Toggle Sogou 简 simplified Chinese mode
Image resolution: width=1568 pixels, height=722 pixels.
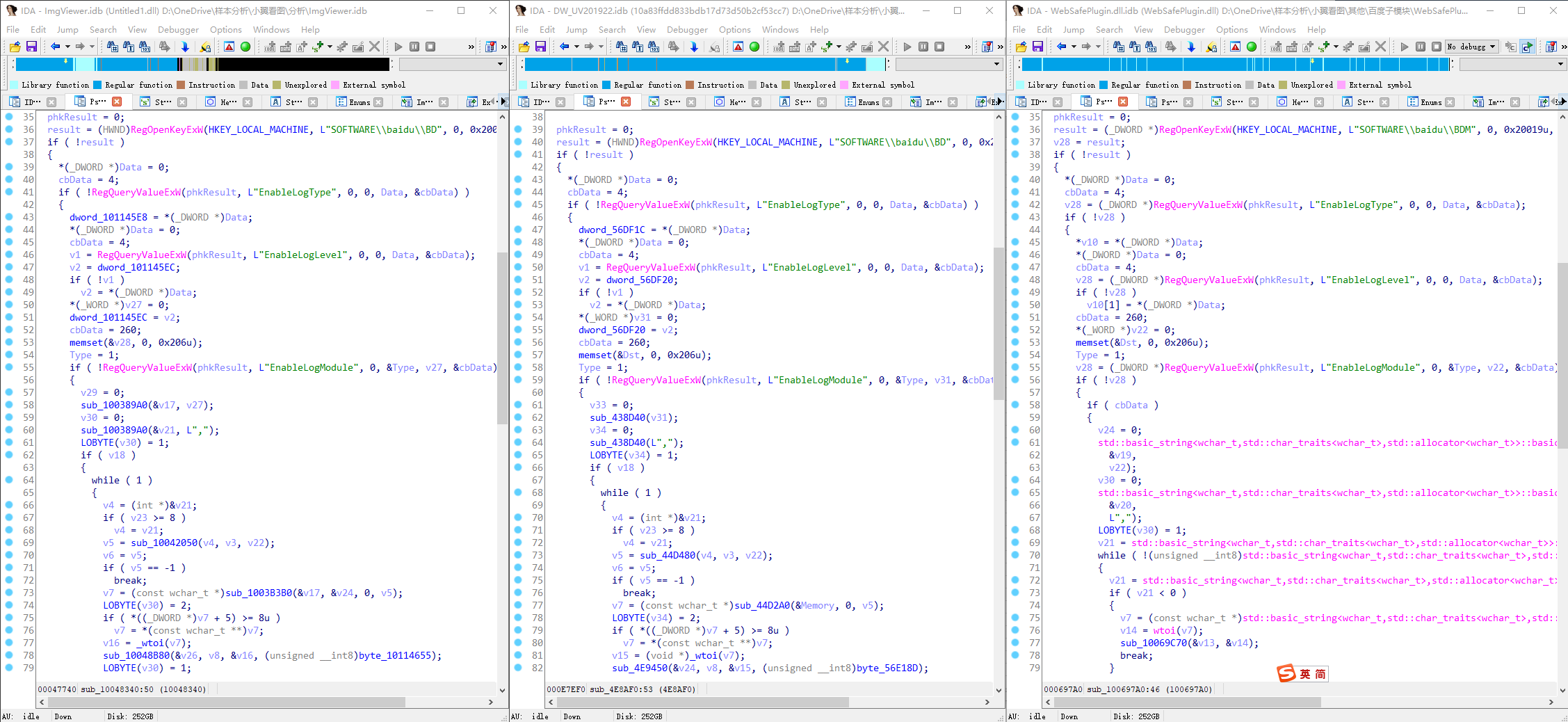pos(1320,674)
